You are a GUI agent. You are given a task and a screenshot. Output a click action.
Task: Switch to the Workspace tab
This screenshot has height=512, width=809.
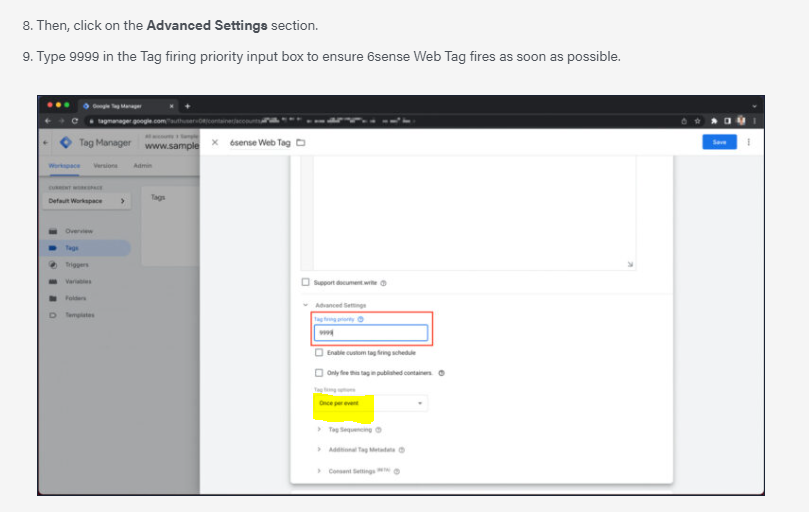point(64,166)
